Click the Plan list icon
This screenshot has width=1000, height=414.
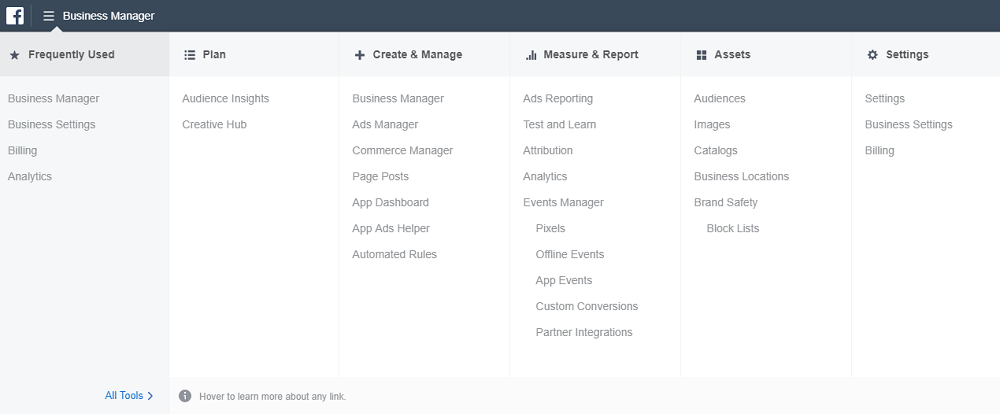point(189,55)
